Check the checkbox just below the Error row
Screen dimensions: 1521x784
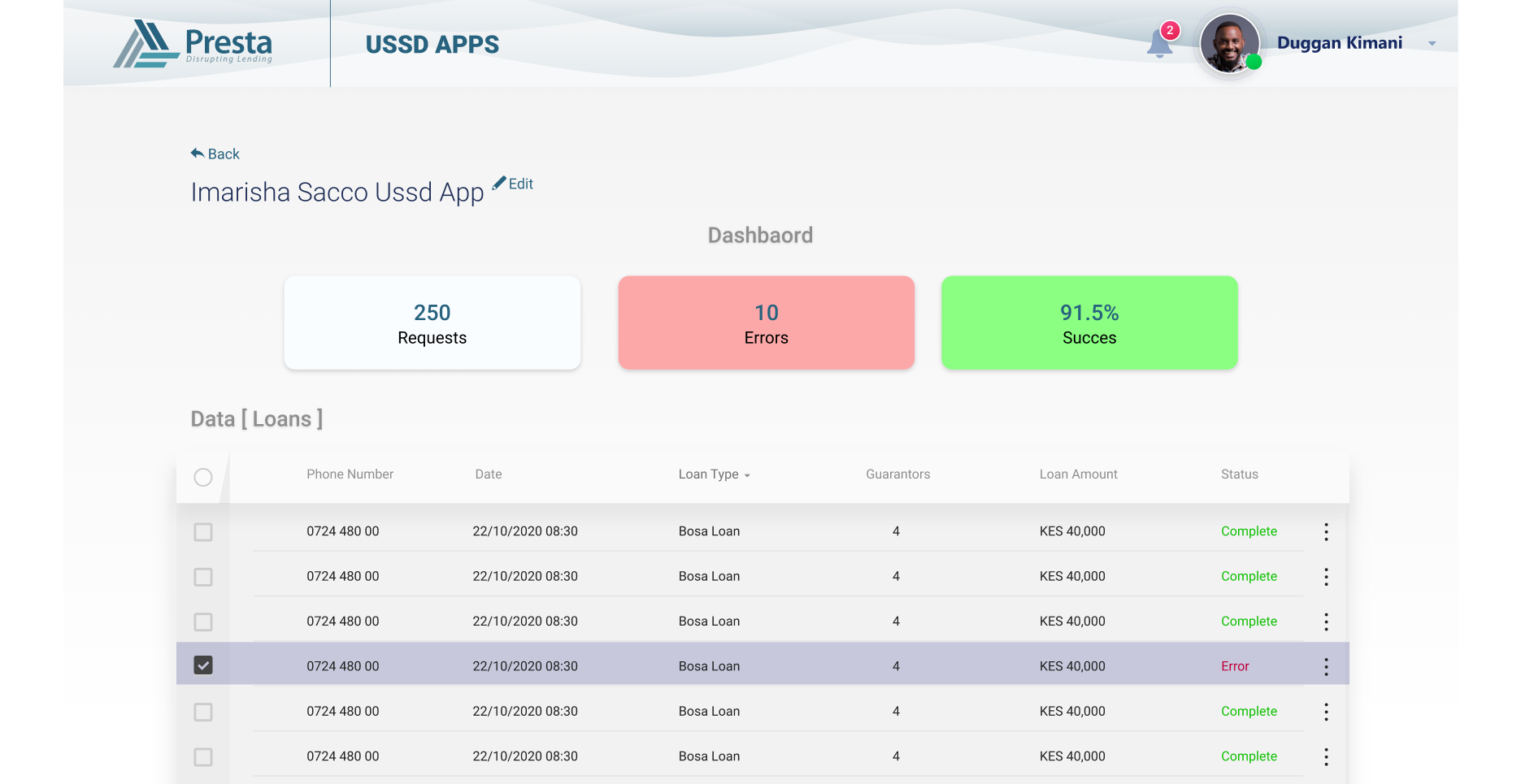(x=203, y=712)
